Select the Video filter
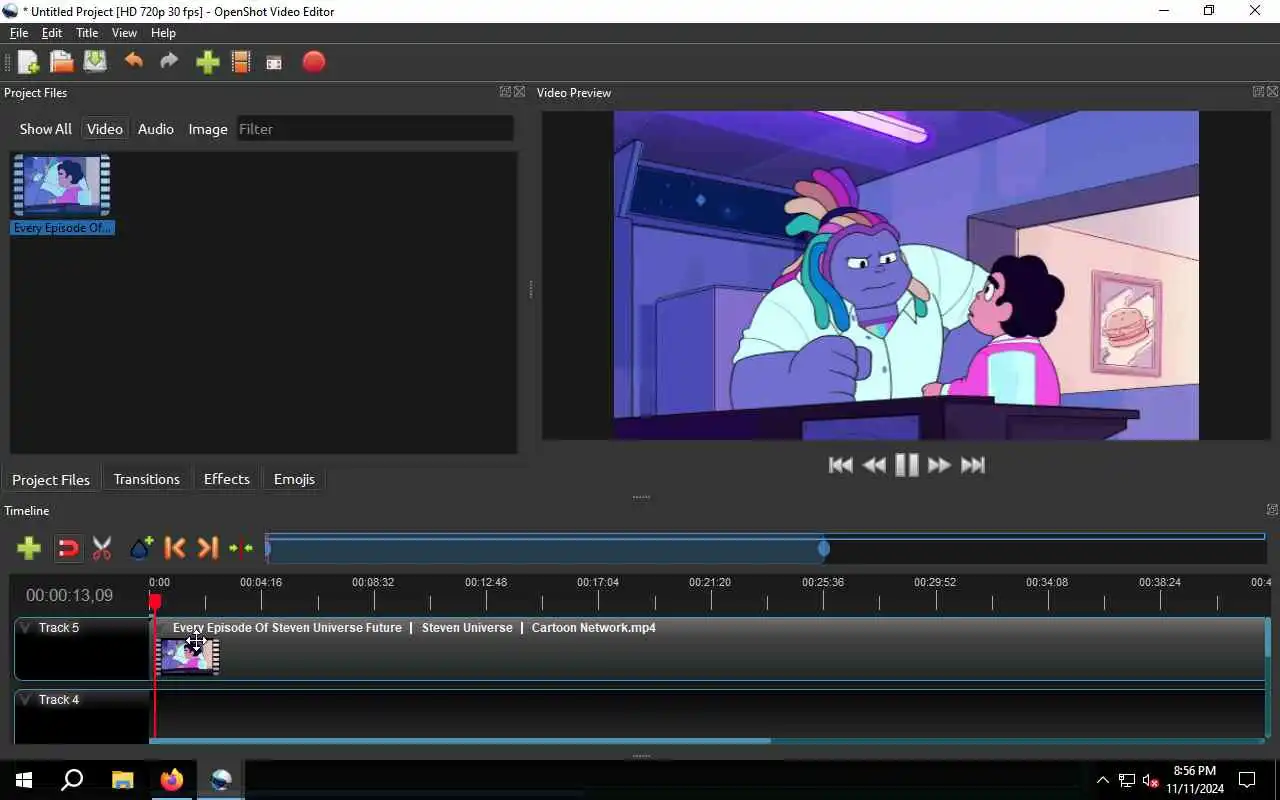 105,129
